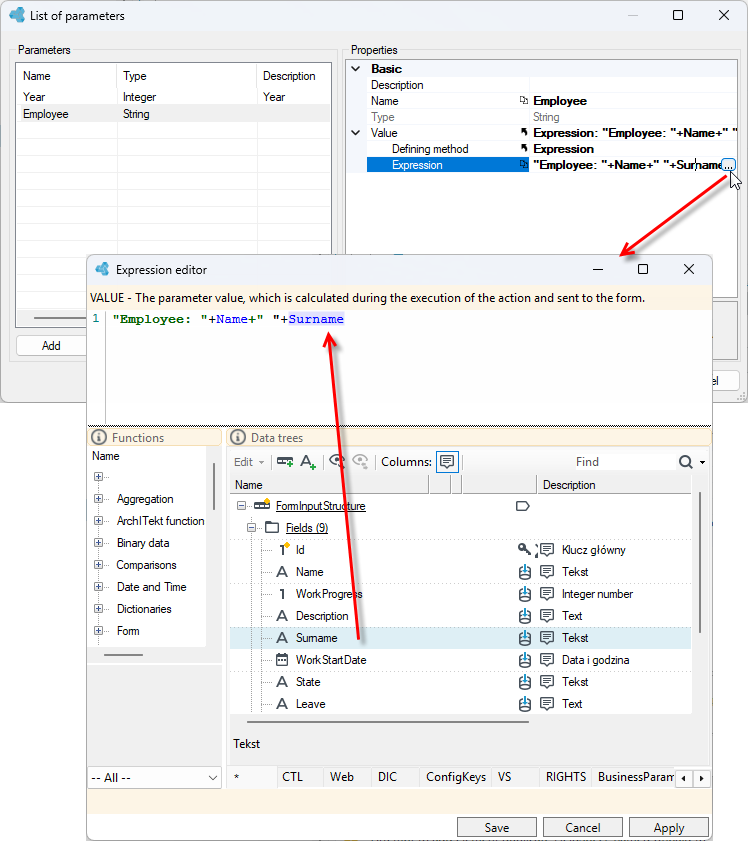Open the search options arrow beside magnifier
The width and height of the screenshot is (748, 857).
[x=702, y=462]
